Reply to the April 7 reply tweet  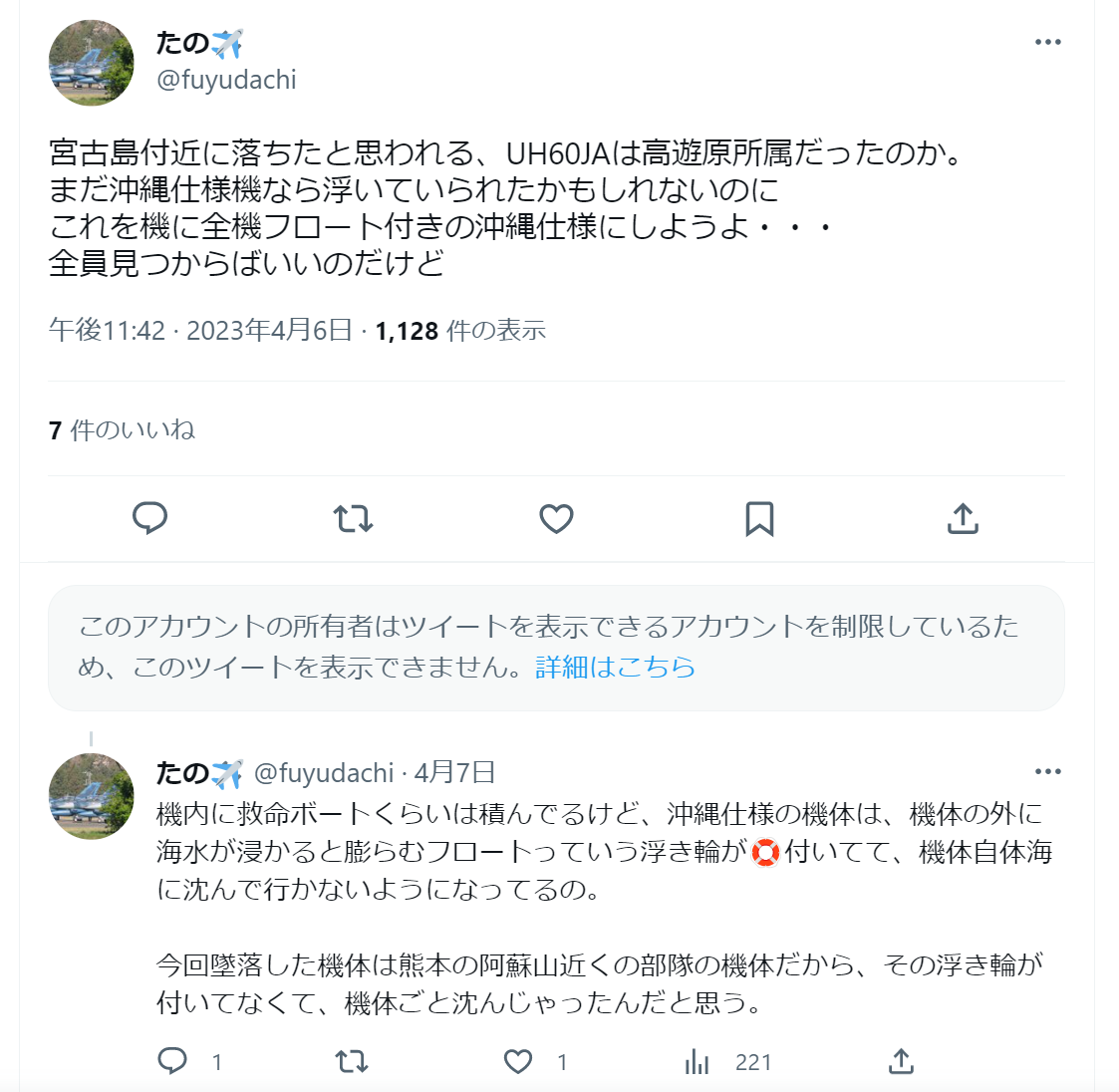pyautogui.click(x=173, y=1062)
